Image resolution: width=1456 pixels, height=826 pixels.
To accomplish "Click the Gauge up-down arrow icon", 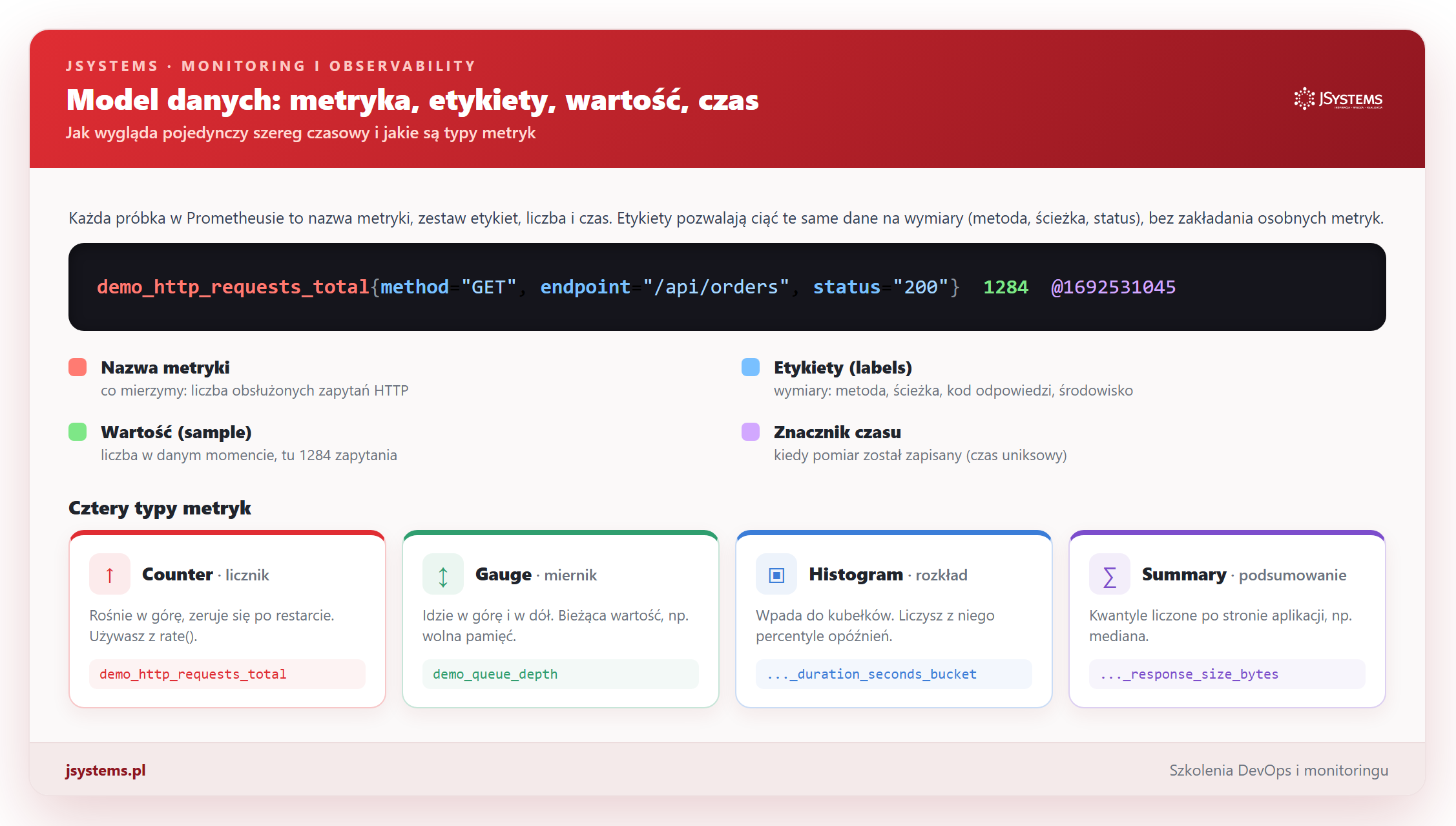I will (443, 574).
